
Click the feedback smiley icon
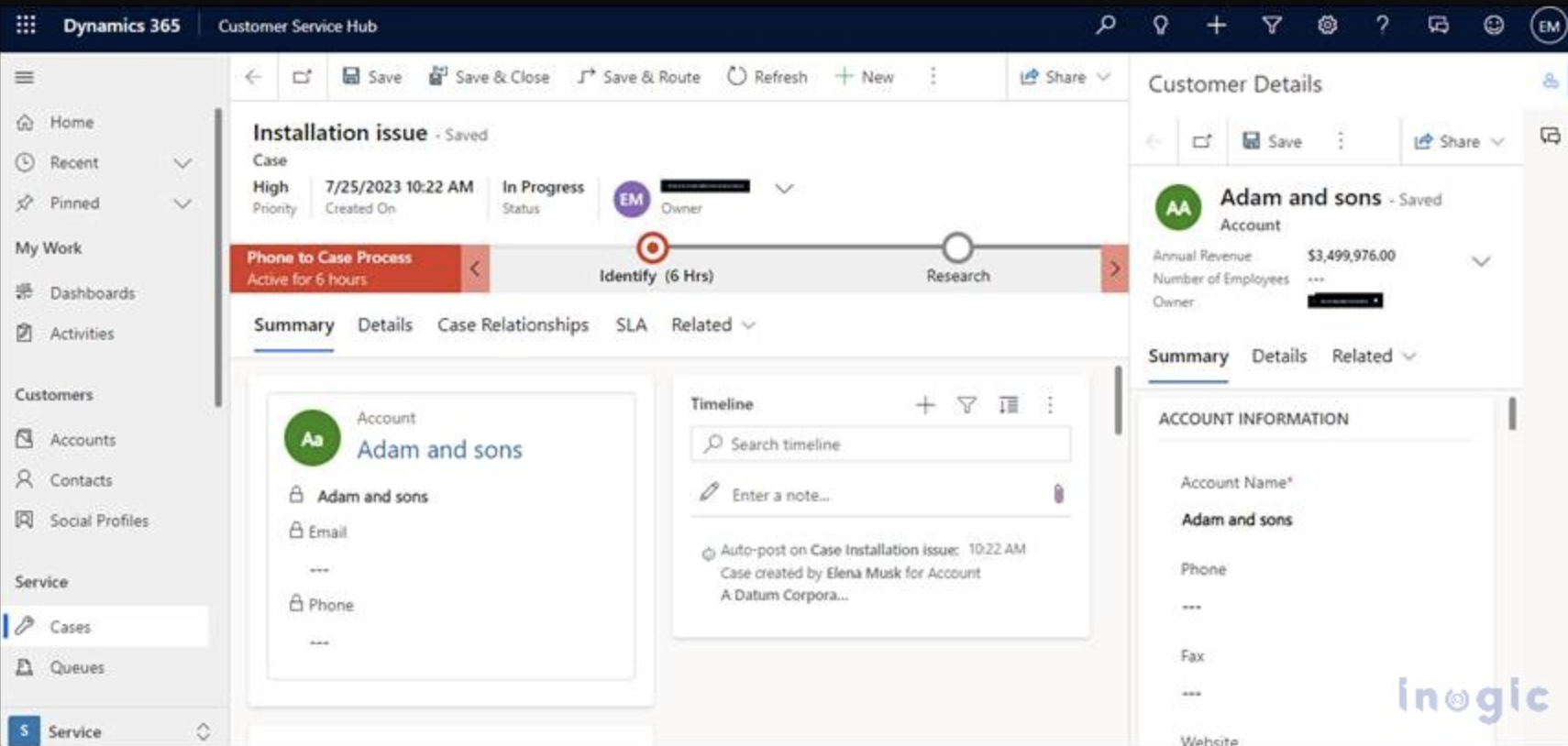coord(1494,26)
